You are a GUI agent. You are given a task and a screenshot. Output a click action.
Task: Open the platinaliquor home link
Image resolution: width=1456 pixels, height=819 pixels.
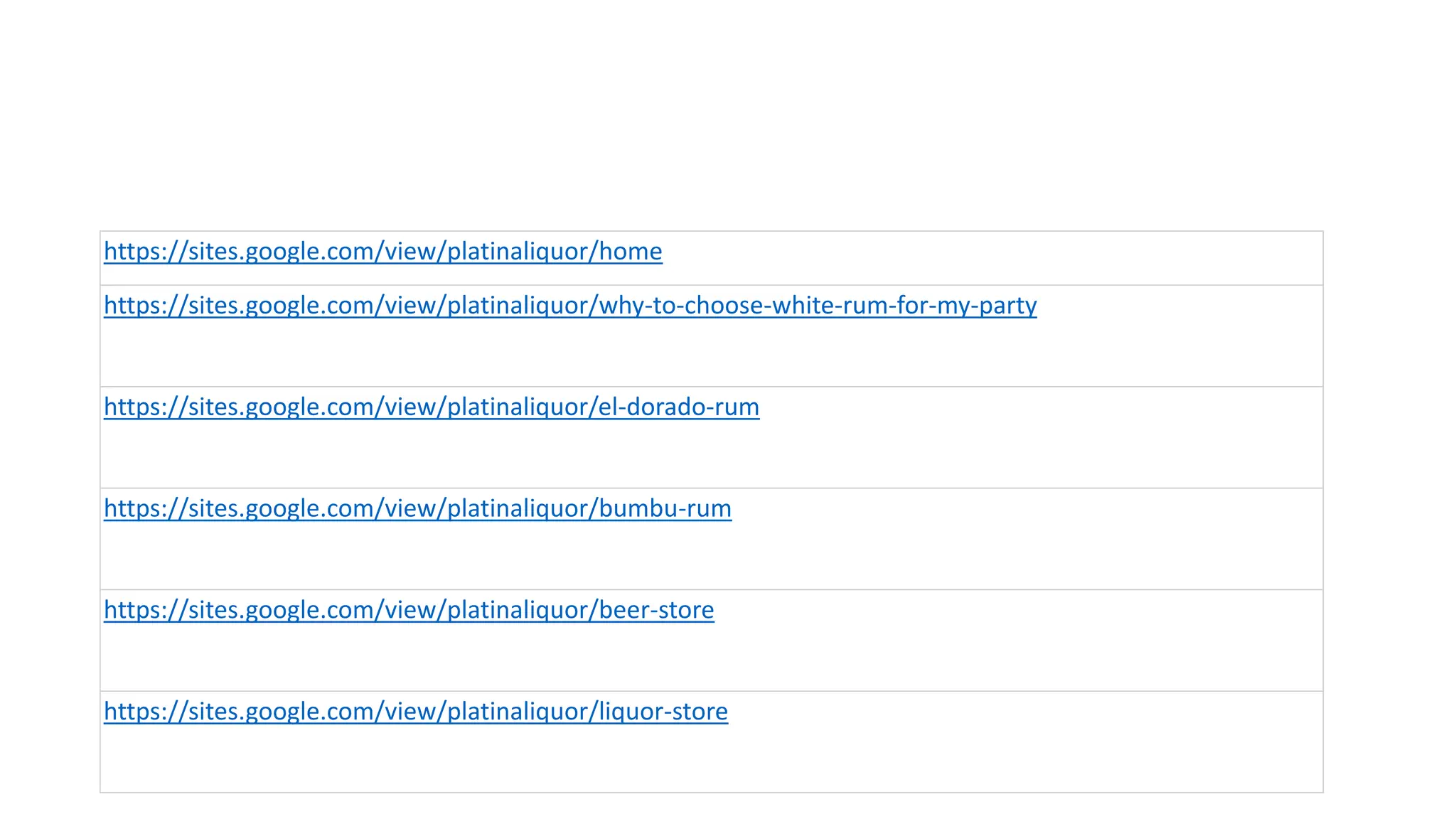[x=382, y=252]
